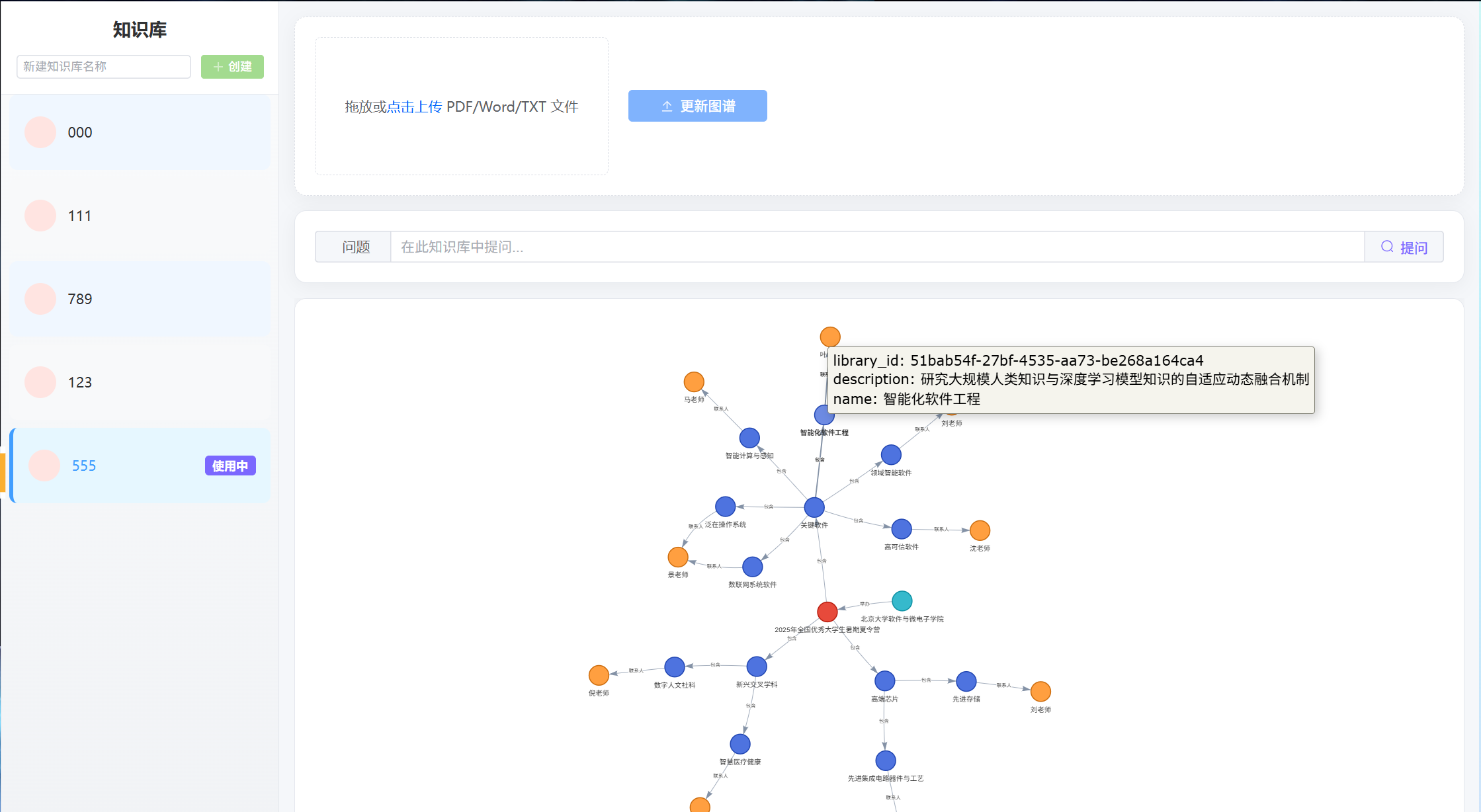Image resolution: width=1481 pixels, height=812 pixels.
Task: Select the 智能计算与感知 node
Action: [749, 438]
